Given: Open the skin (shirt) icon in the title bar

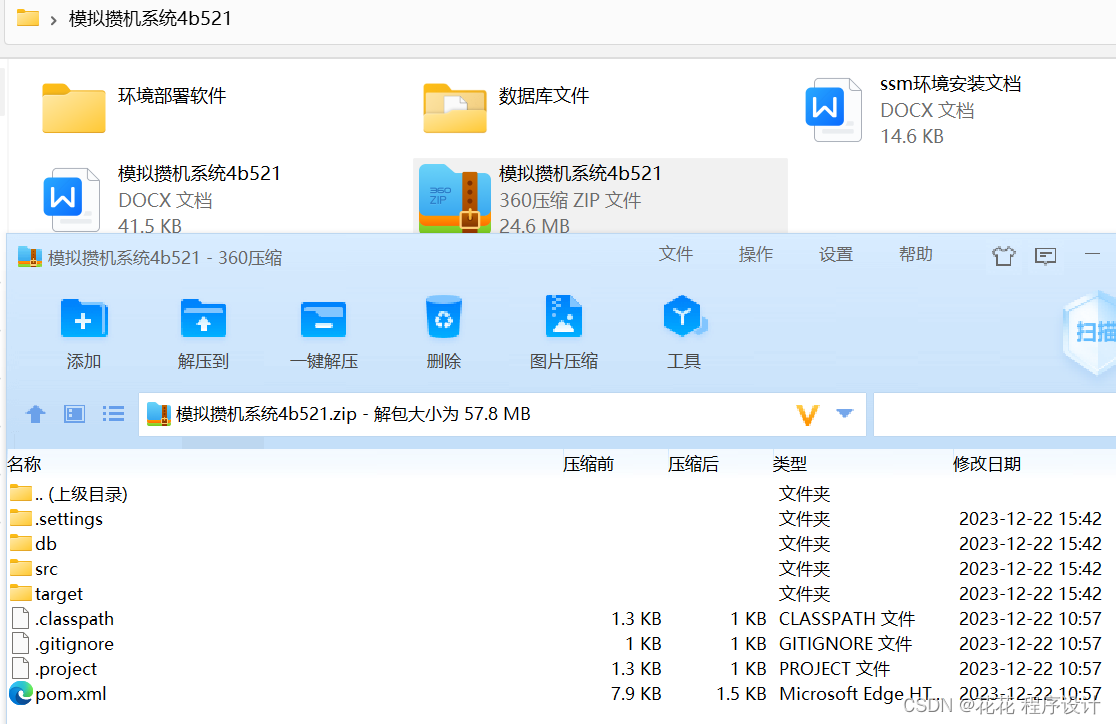Looking at the screenshot, I should tap(1004, 256).
